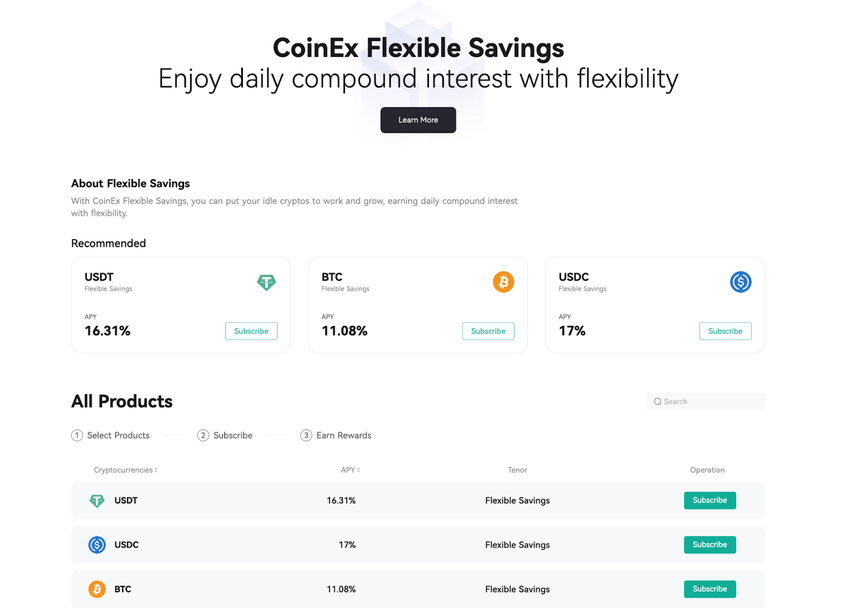Click the USDC icon in All Products table
The height and width of the screenshot is (614, 850).
tap(97, 545)
